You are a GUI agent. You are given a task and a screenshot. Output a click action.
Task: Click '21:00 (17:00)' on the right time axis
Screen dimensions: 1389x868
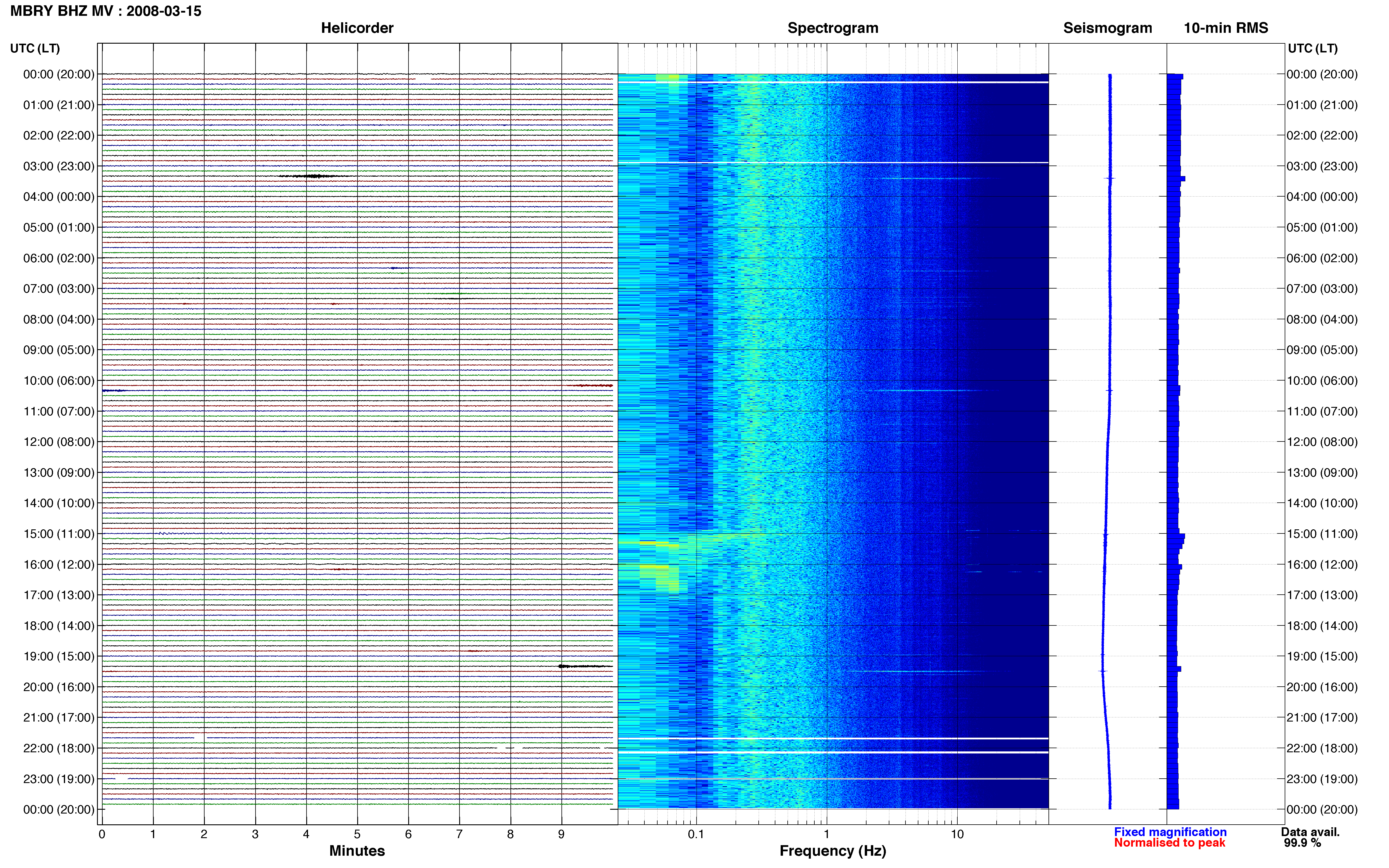pyautogui.click(x=1322, y=718)
